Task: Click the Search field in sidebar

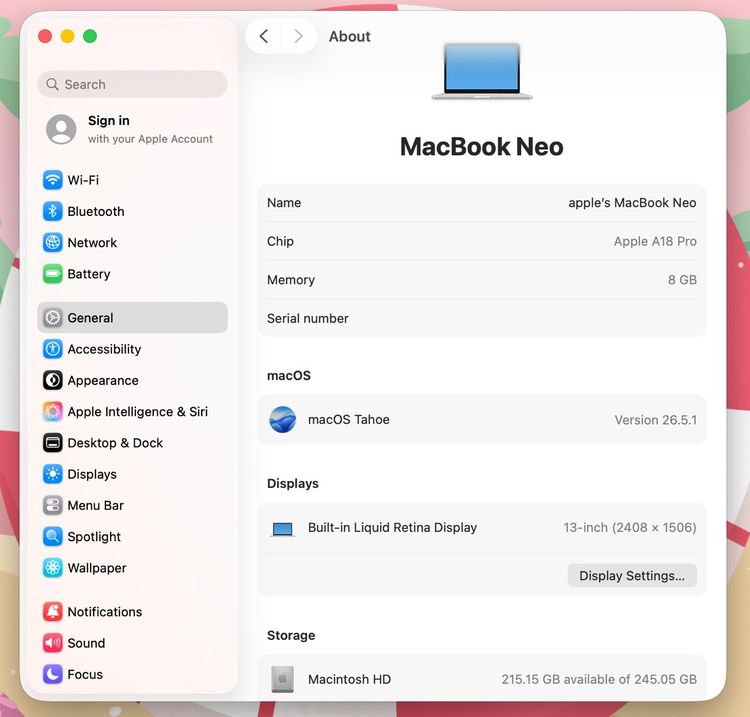Action: pyautogui.click(x=132, y=84)
